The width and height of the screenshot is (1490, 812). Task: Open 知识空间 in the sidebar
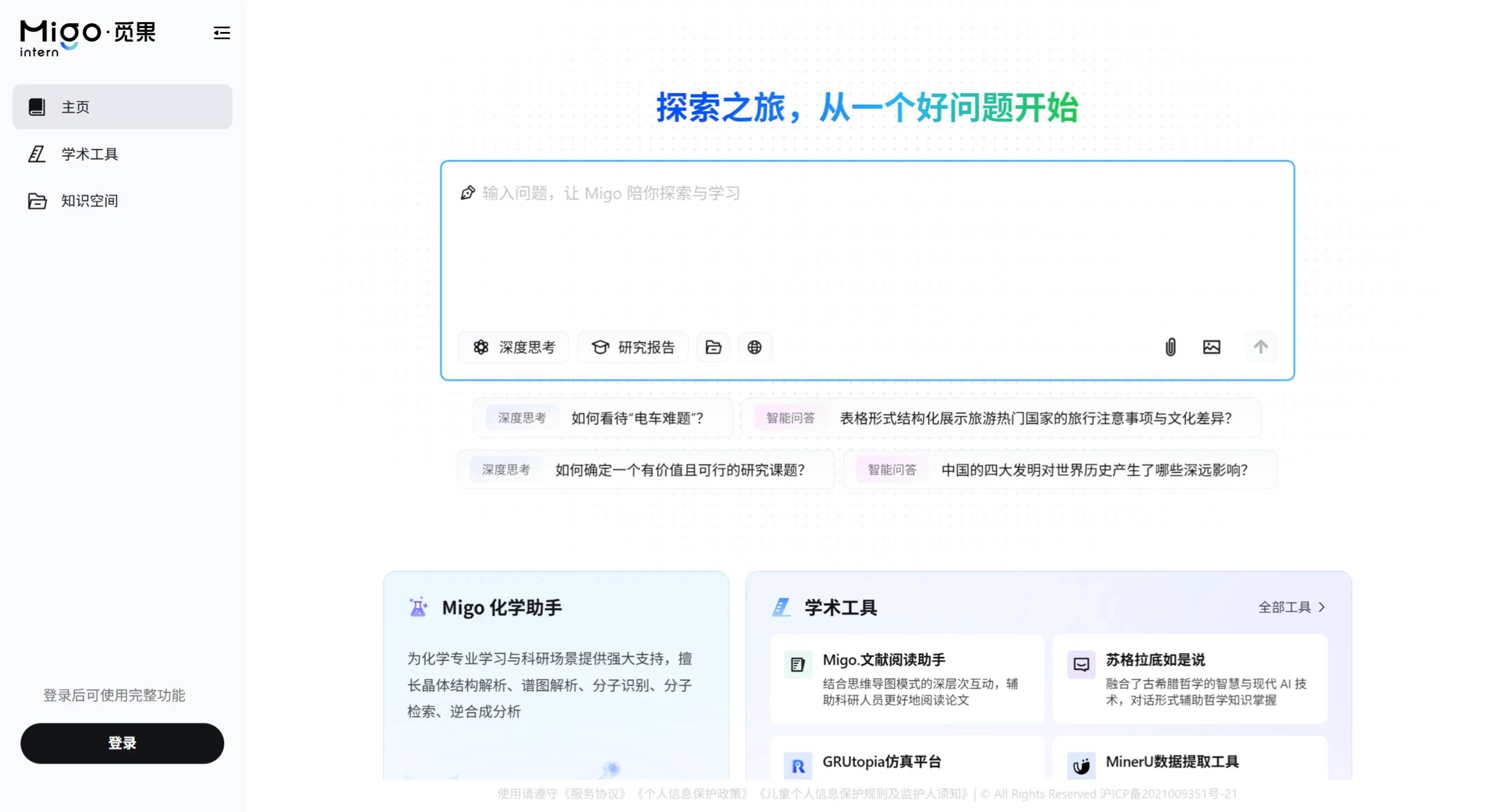point(122,200)
